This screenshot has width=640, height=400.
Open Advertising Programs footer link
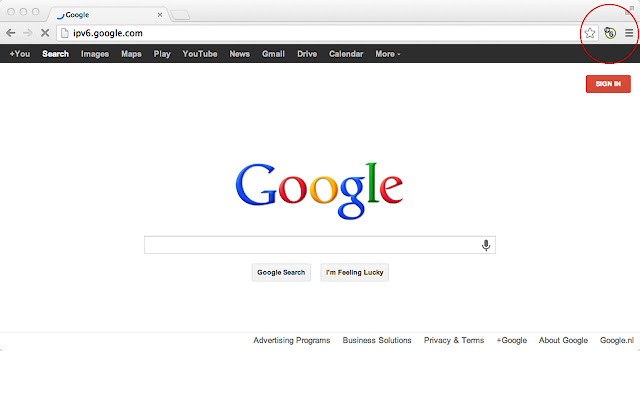[291, 340]
